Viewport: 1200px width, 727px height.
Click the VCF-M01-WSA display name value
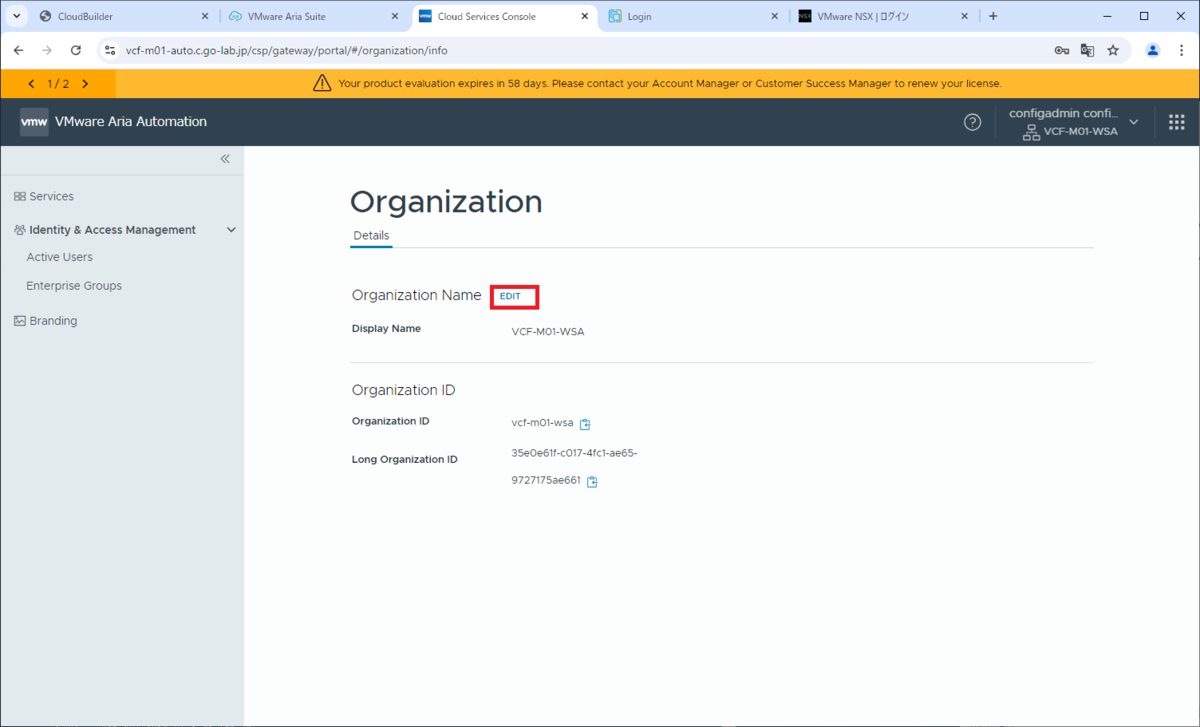pos(548,332)
